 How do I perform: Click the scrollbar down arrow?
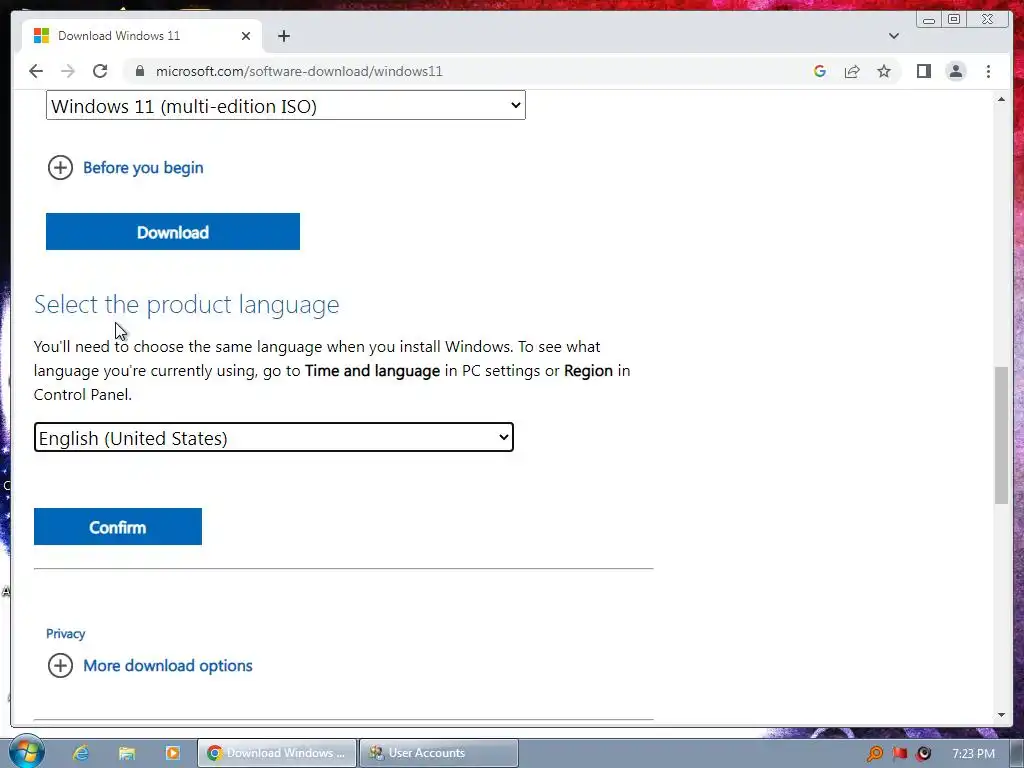[x=1001, y=715]
